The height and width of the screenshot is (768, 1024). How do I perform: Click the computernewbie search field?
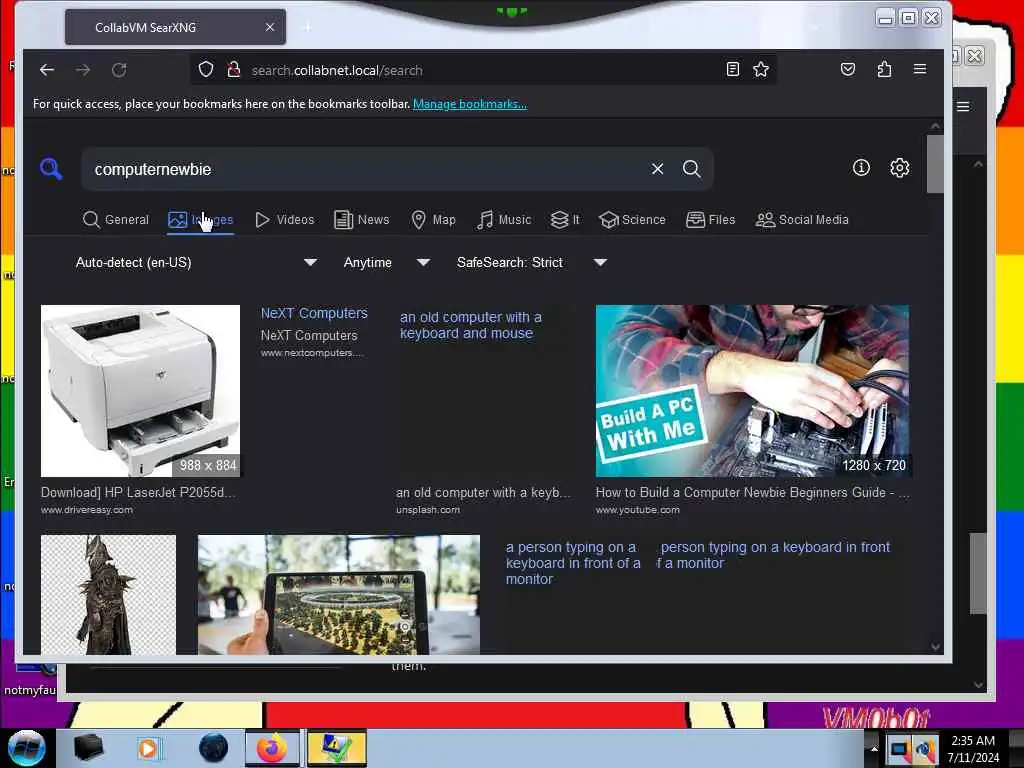point(366,169)
